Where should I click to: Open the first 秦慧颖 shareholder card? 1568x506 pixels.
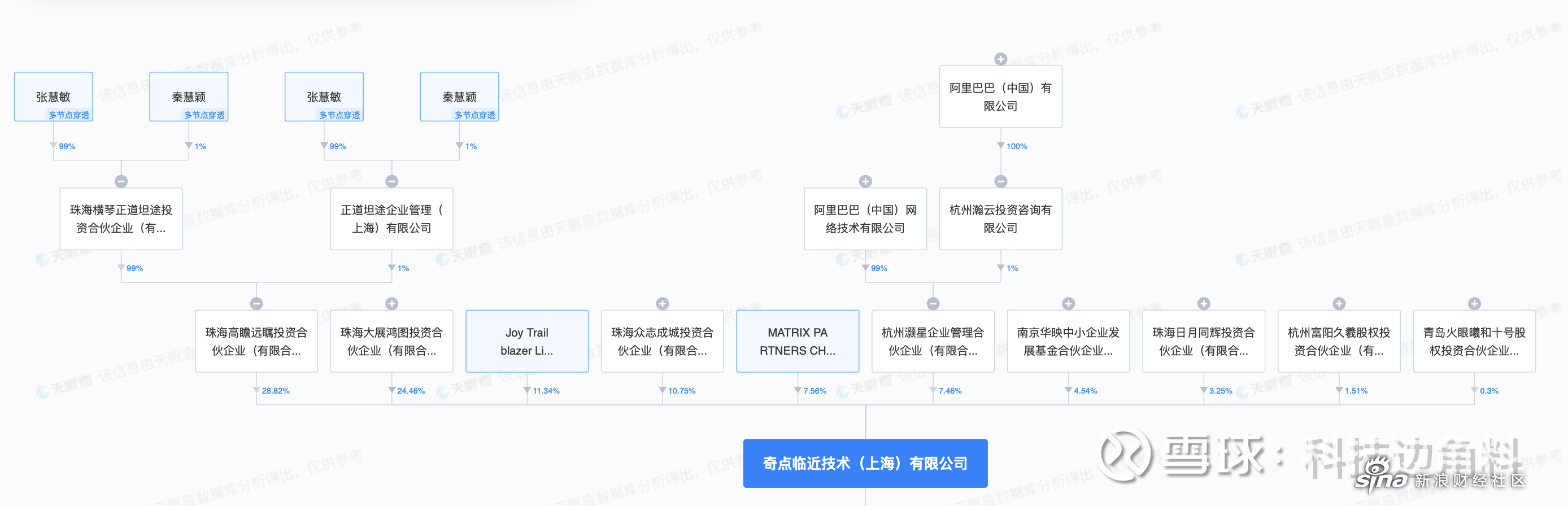tap(189, 97)
